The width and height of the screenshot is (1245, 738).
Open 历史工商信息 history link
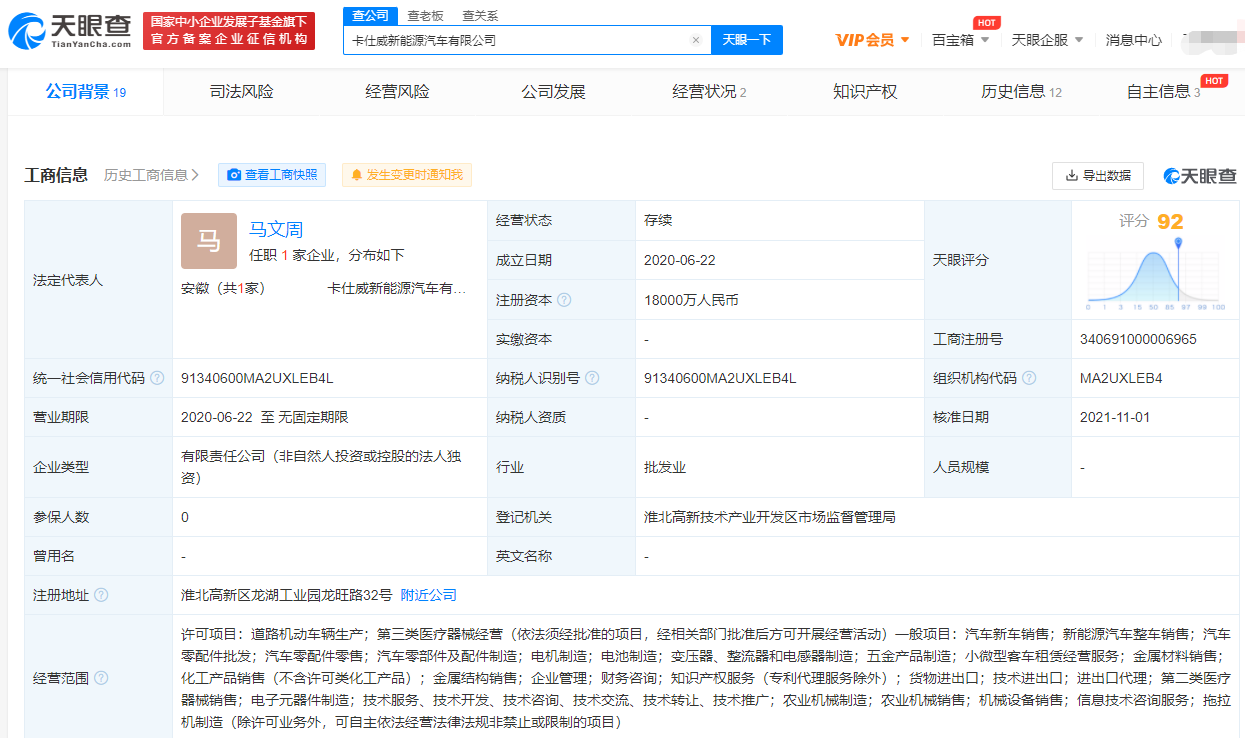152,175
